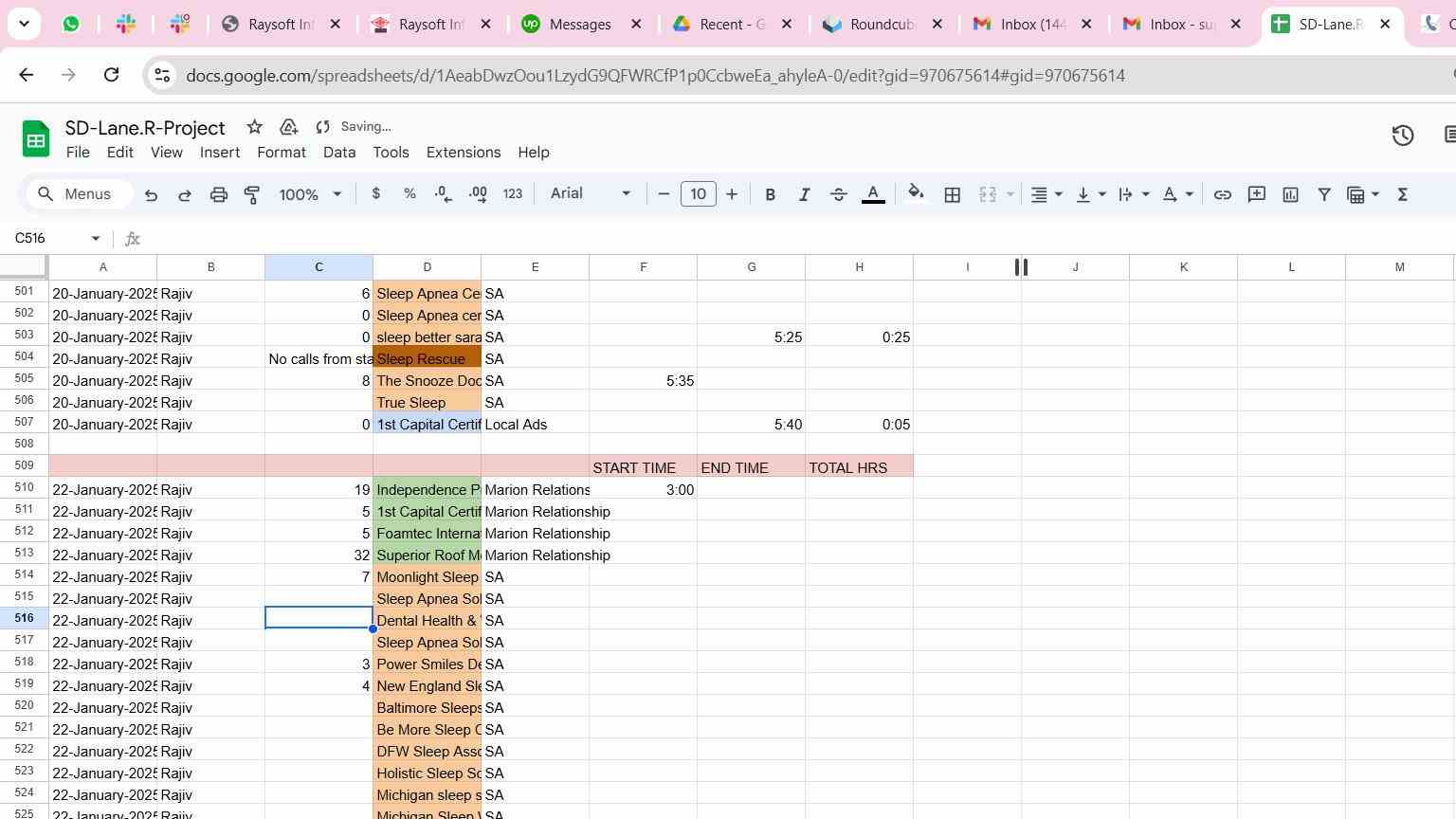
Task: Open the Extensions menu
Action: 464,153
